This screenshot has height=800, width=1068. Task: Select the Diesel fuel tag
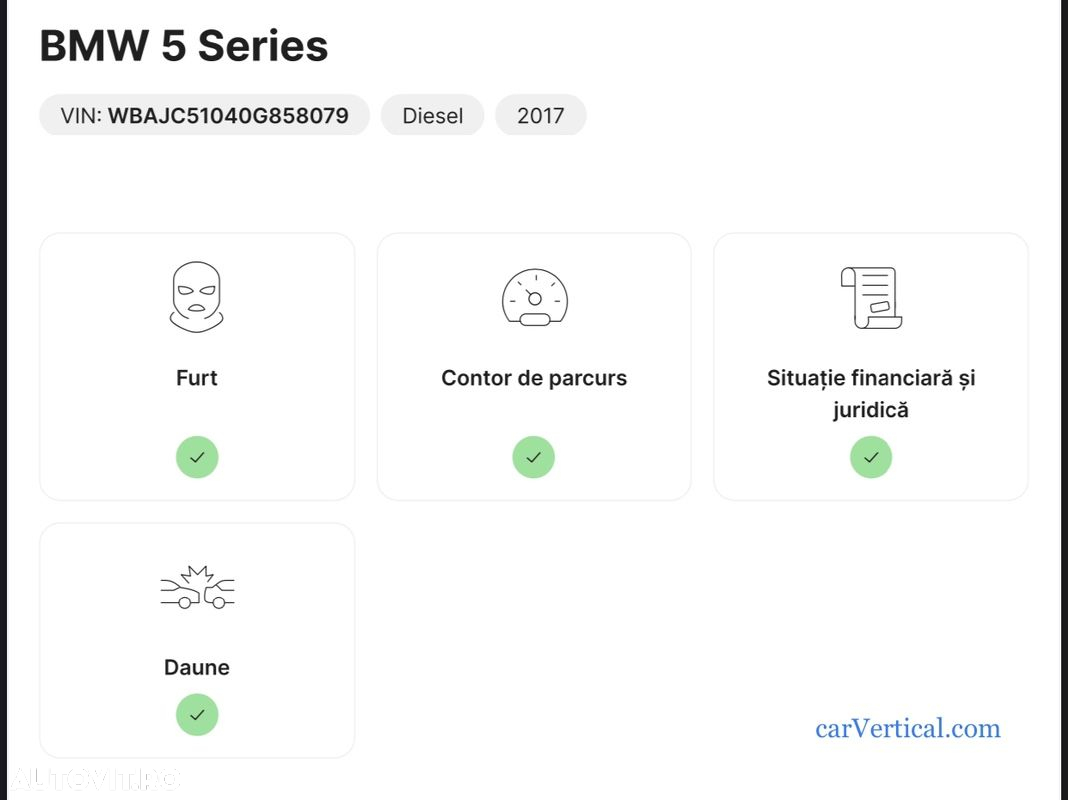click(433, 115)
